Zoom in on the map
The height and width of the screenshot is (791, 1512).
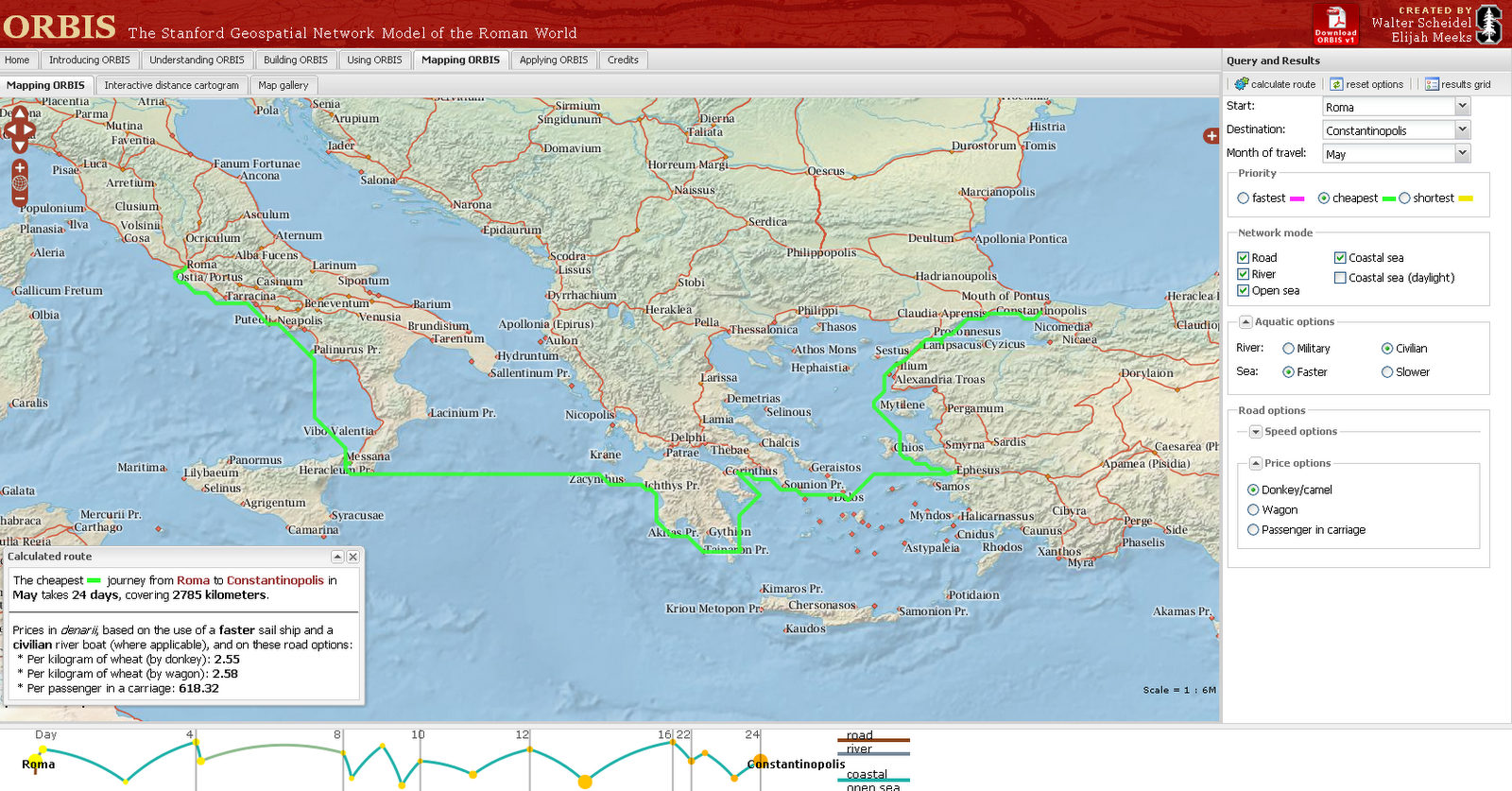[20, 167]
